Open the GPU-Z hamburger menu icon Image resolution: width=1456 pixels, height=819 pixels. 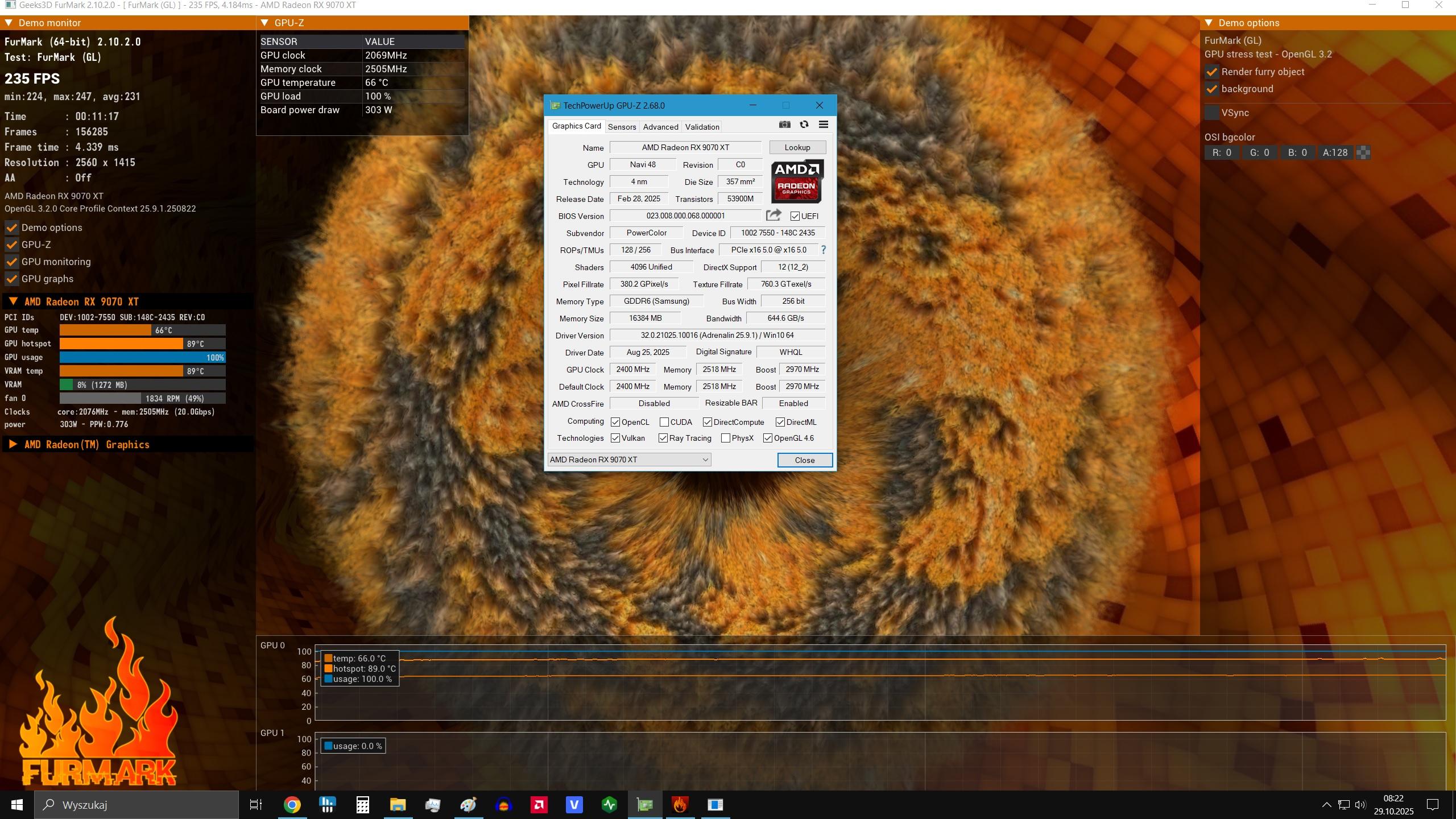tap(823, 125)
